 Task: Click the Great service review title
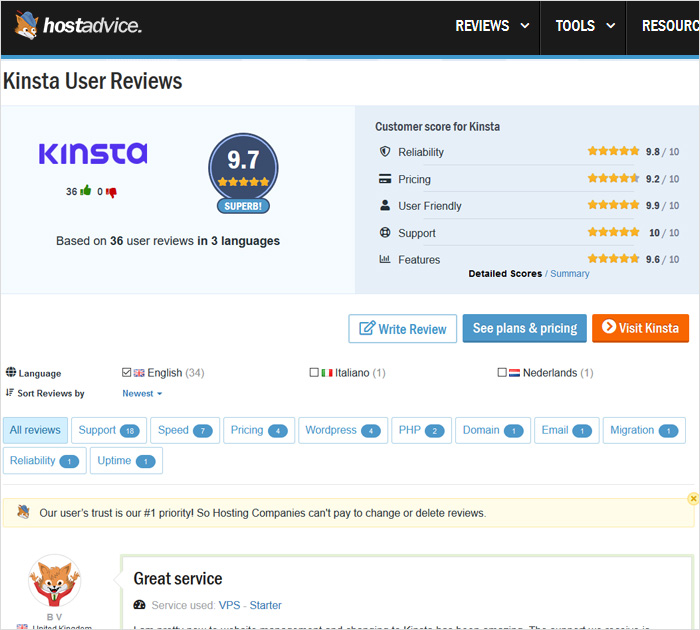[178, 579]
